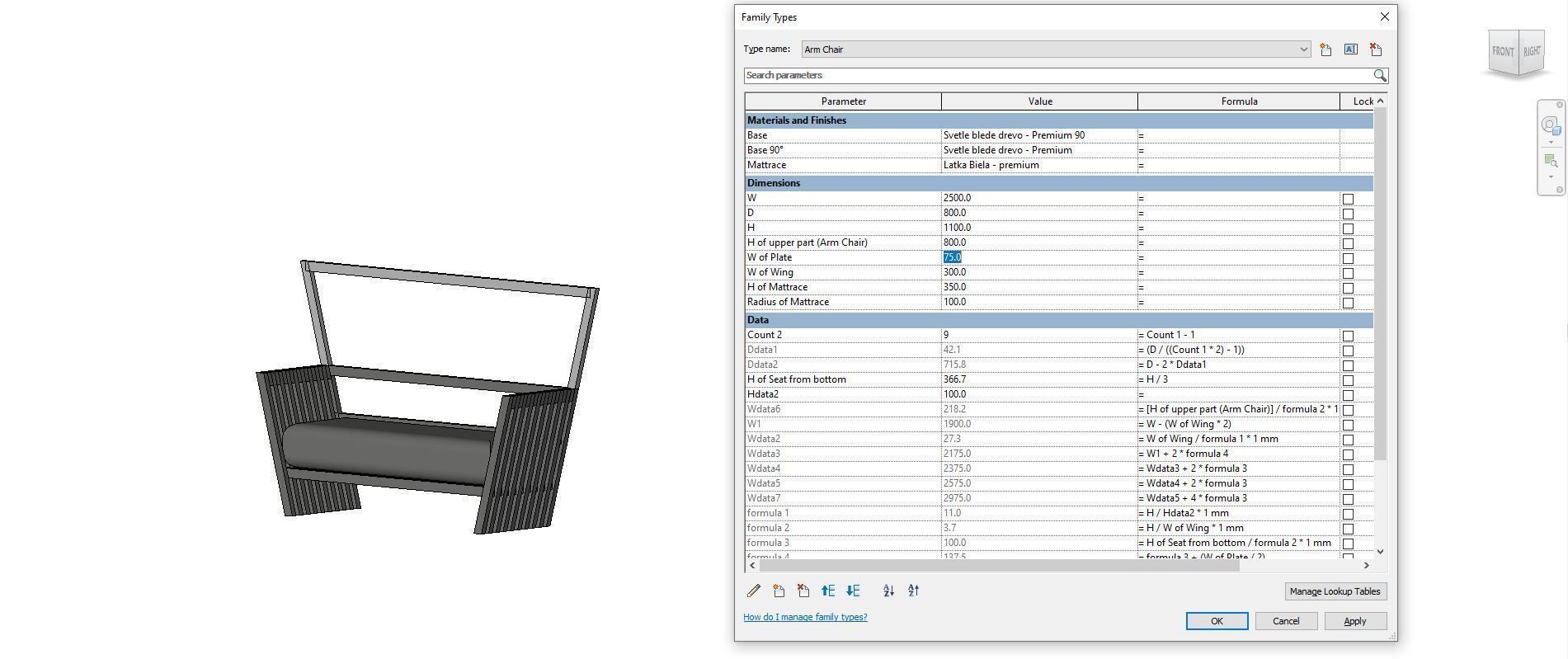This screenshot has height=659, width=1568.
Task: Open the How do I manage family types link
Action: 805,617
